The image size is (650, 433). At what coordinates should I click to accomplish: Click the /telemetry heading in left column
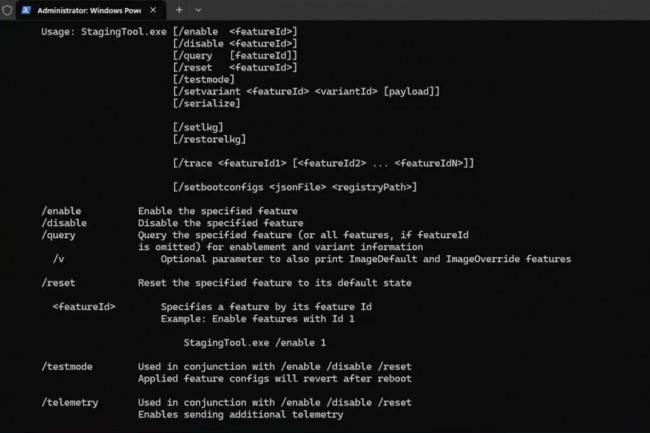click(70, 402)
